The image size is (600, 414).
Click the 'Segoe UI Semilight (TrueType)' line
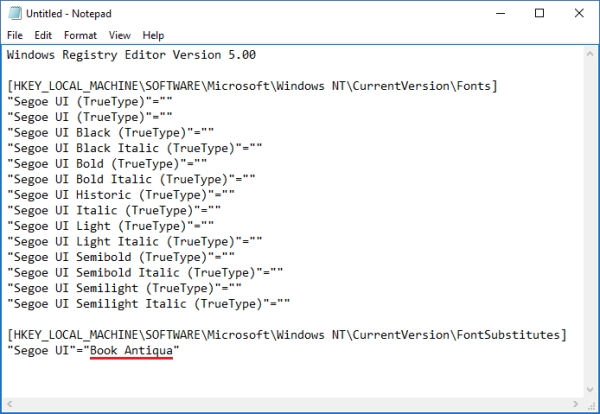pos(124,288)
